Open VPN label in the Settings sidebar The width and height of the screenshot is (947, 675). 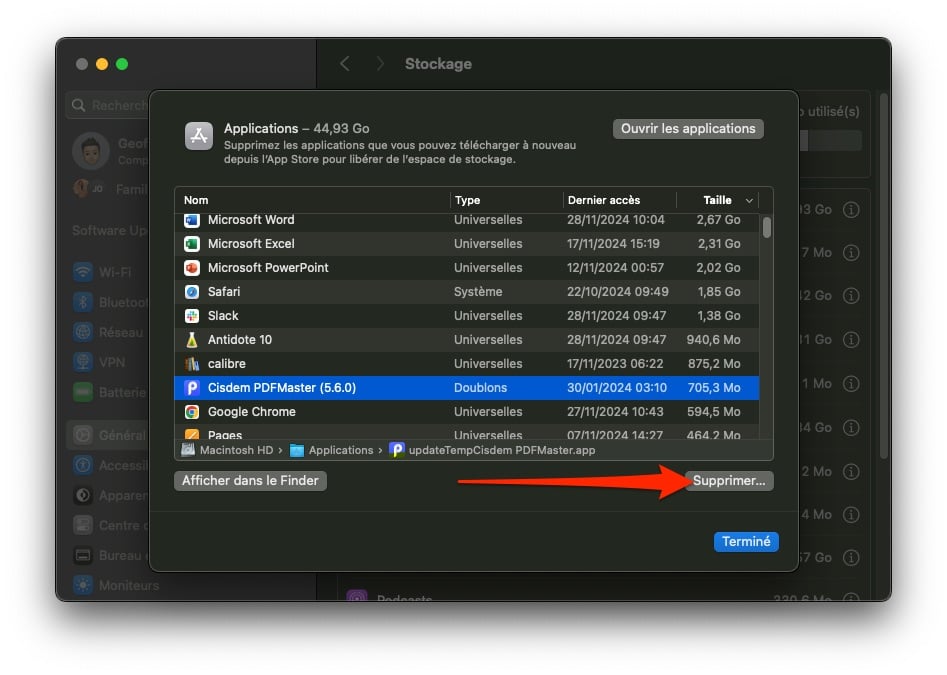[x=112, y=362]
